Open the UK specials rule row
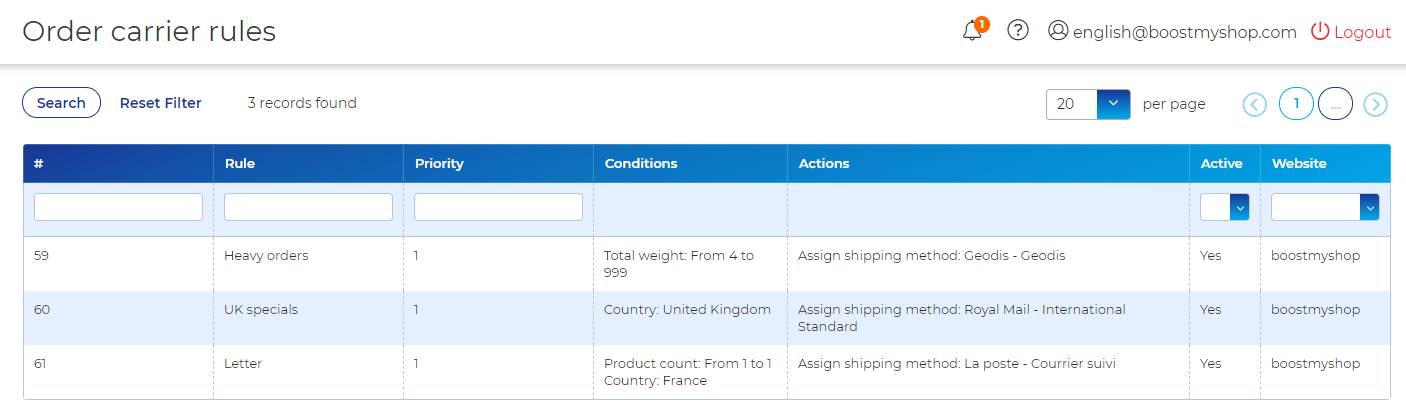The image size is (1406, 413). tap(261, 310)
